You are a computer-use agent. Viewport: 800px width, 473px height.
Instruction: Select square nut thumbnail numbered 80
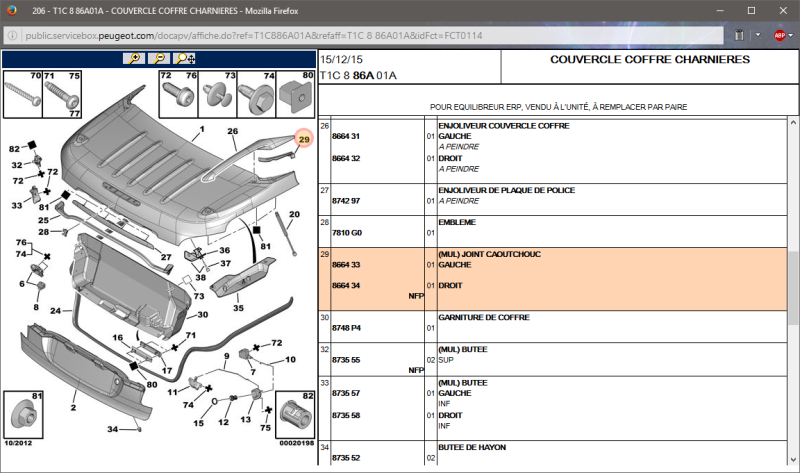click(x=295, y=94)
